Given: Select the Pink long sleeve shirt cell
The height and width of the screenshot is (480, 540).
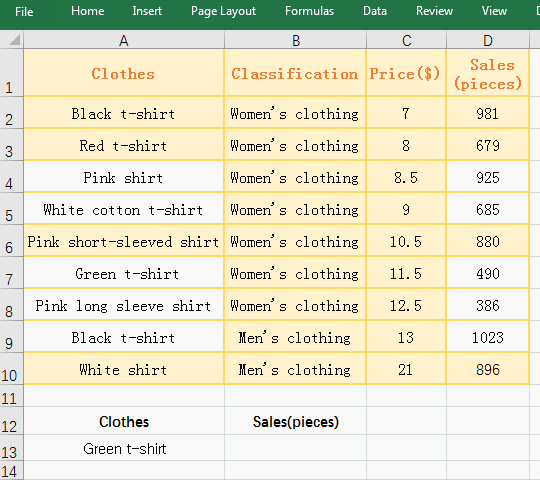Looking at the screenshot, I should click(124, 305).
